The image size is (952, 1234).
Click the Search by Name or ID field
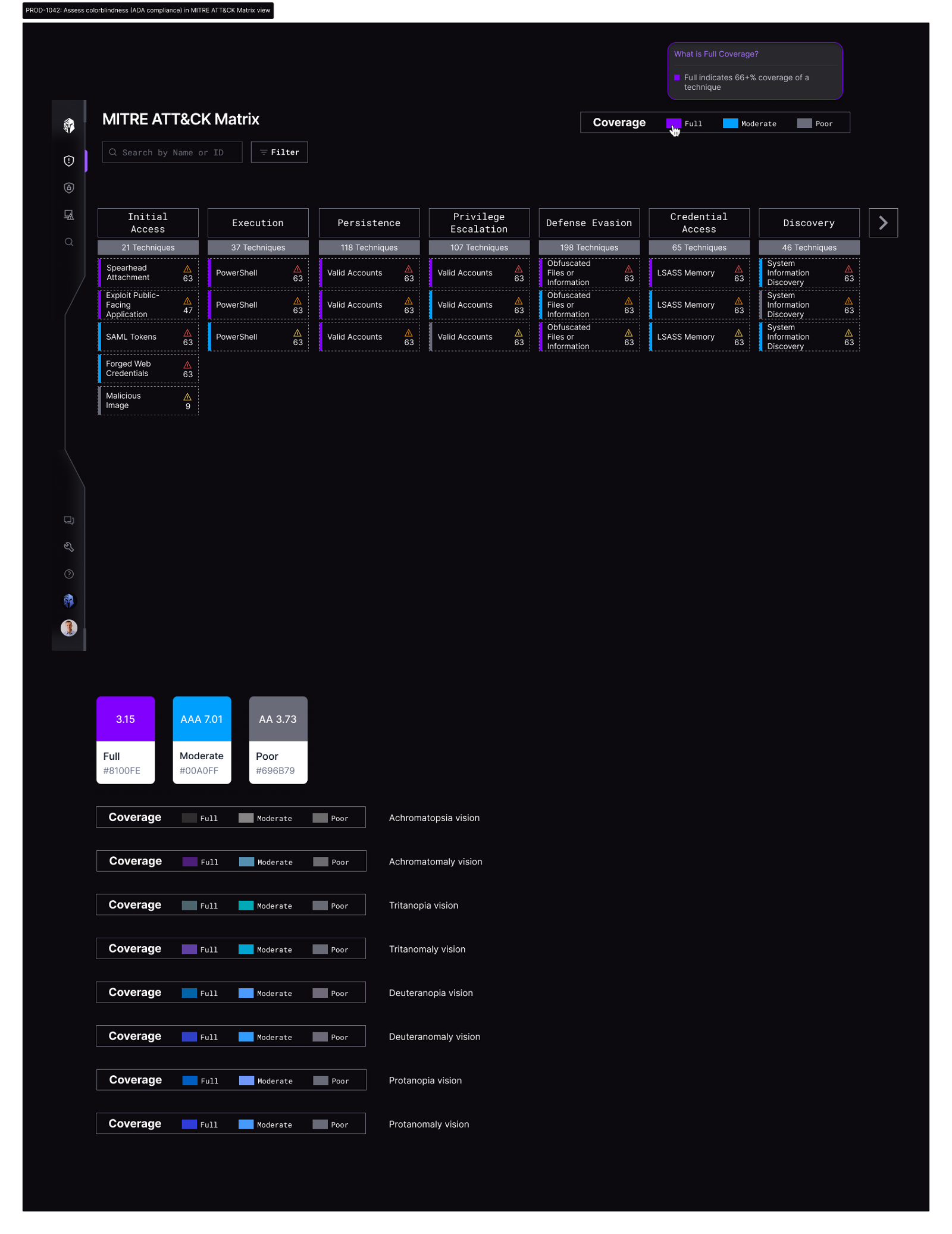coord(172,152)
